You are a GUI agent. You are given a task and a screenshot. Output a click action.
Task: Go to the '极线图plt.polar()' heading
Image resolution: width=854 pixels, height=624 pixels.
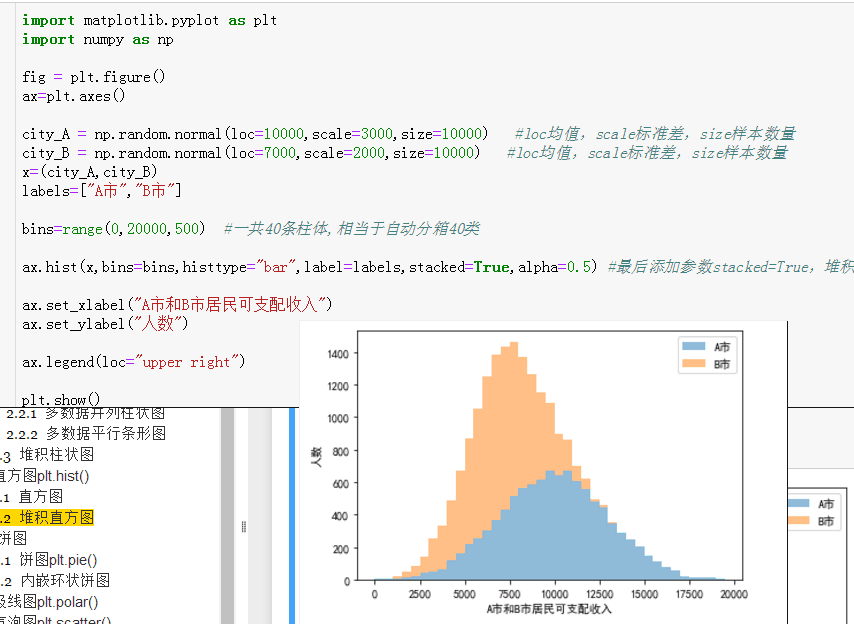(49, 602)
